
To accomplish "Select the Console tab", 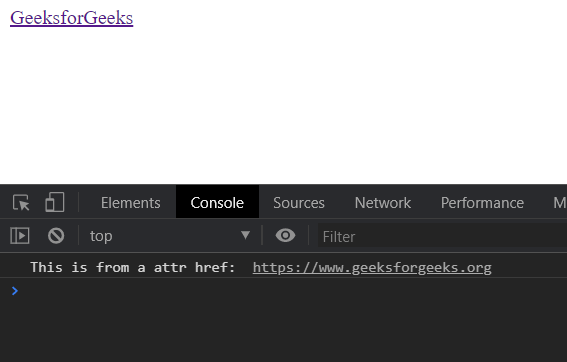I will pyautogui.click(x=217, y=202).
